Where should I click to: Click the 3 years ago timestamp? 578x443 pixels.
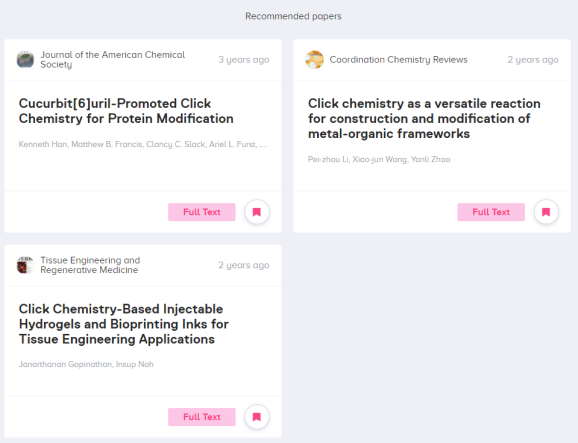point(244,60)
